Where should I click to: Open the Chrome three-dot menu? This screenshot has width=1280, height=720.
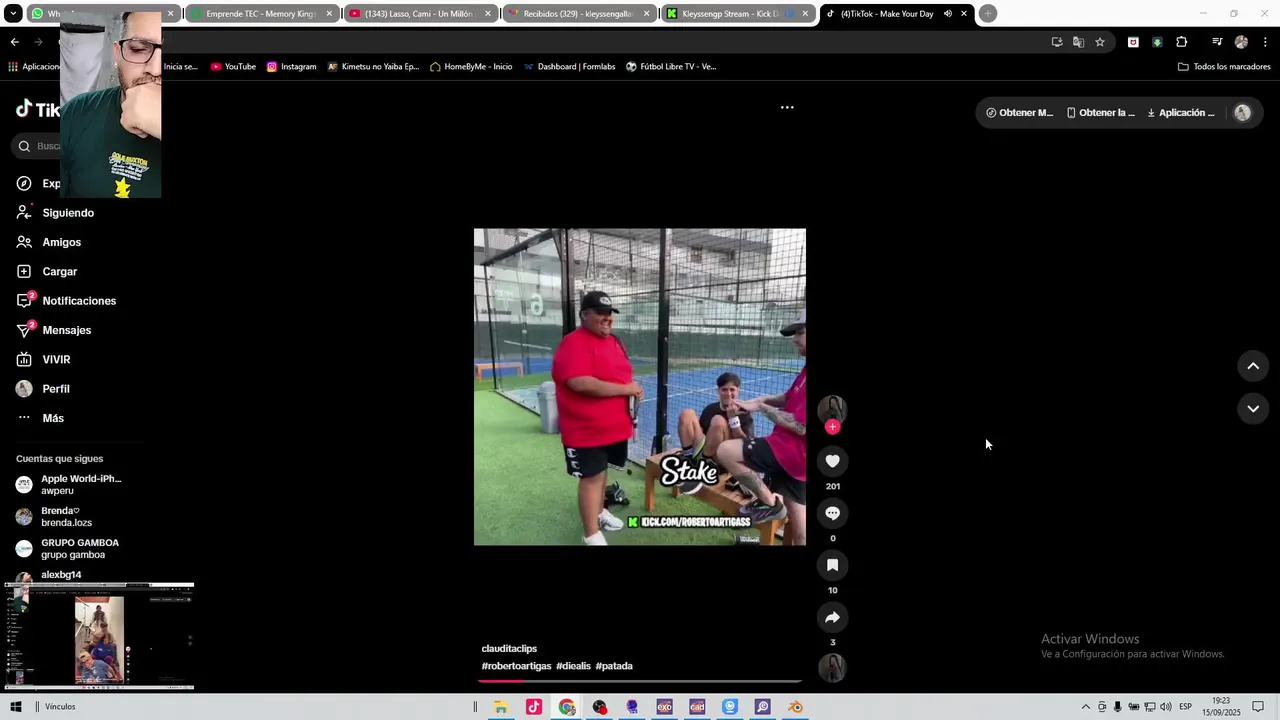tap(1265, 42)
